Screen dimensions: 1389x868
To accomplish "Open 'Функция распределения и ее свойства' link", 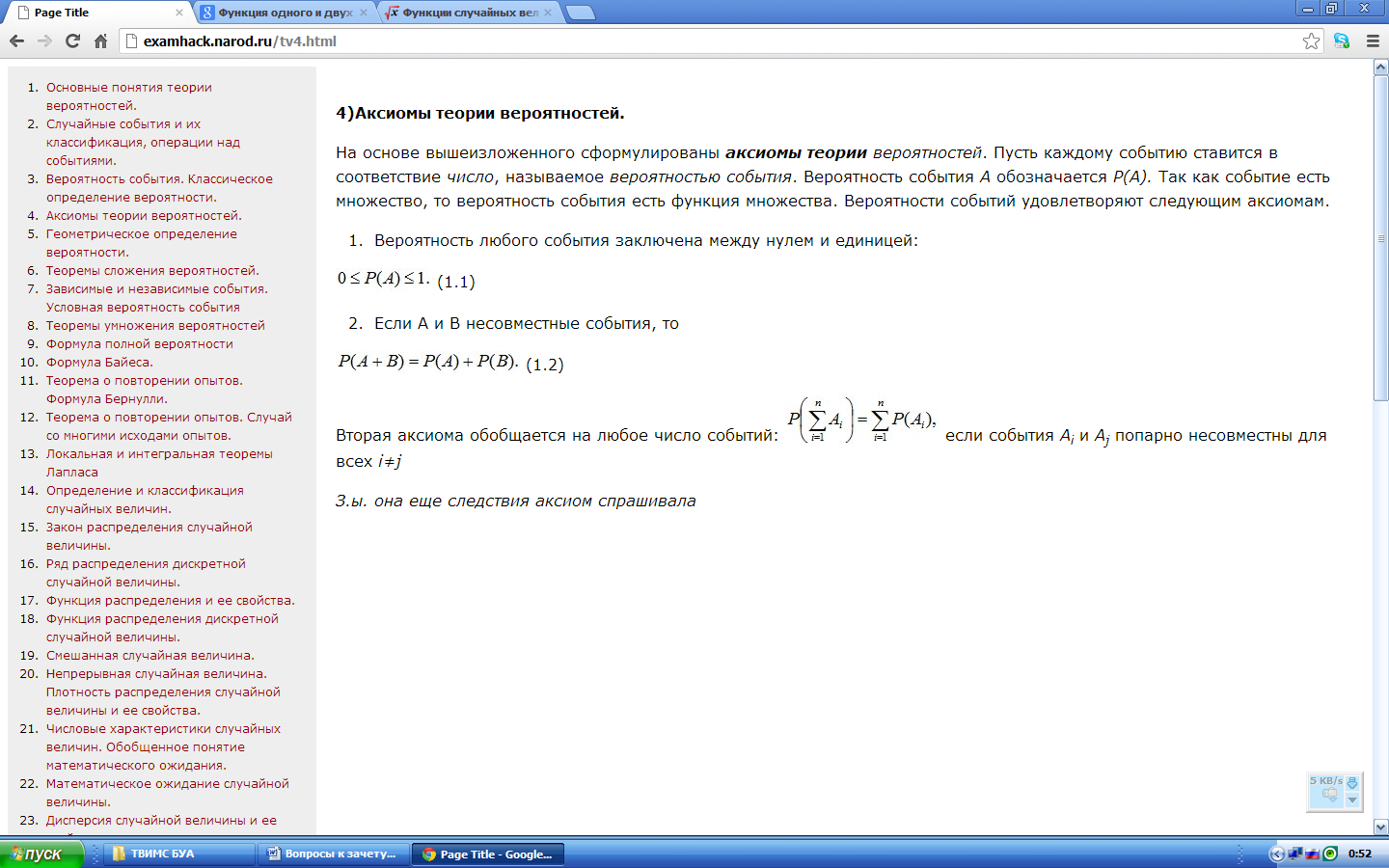I will [171, 600].
